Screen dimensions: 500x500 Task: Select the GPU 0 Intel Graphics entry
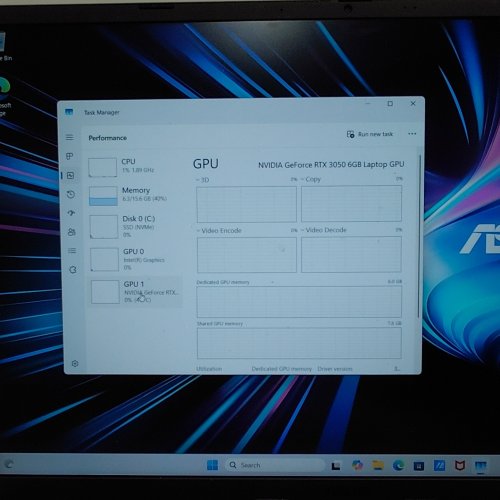point(135,259)
